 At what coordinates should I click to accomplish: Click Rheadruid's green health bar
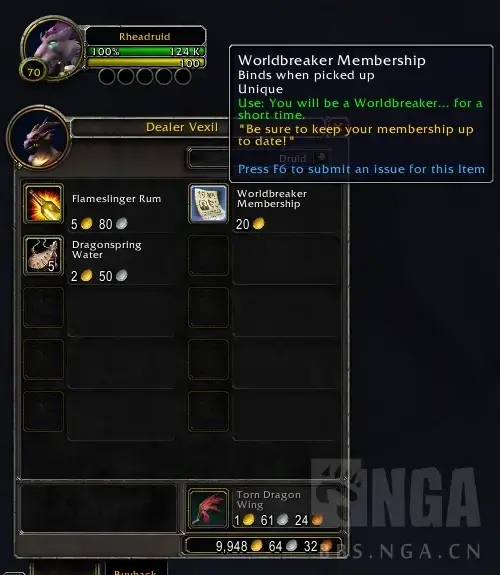146,51
